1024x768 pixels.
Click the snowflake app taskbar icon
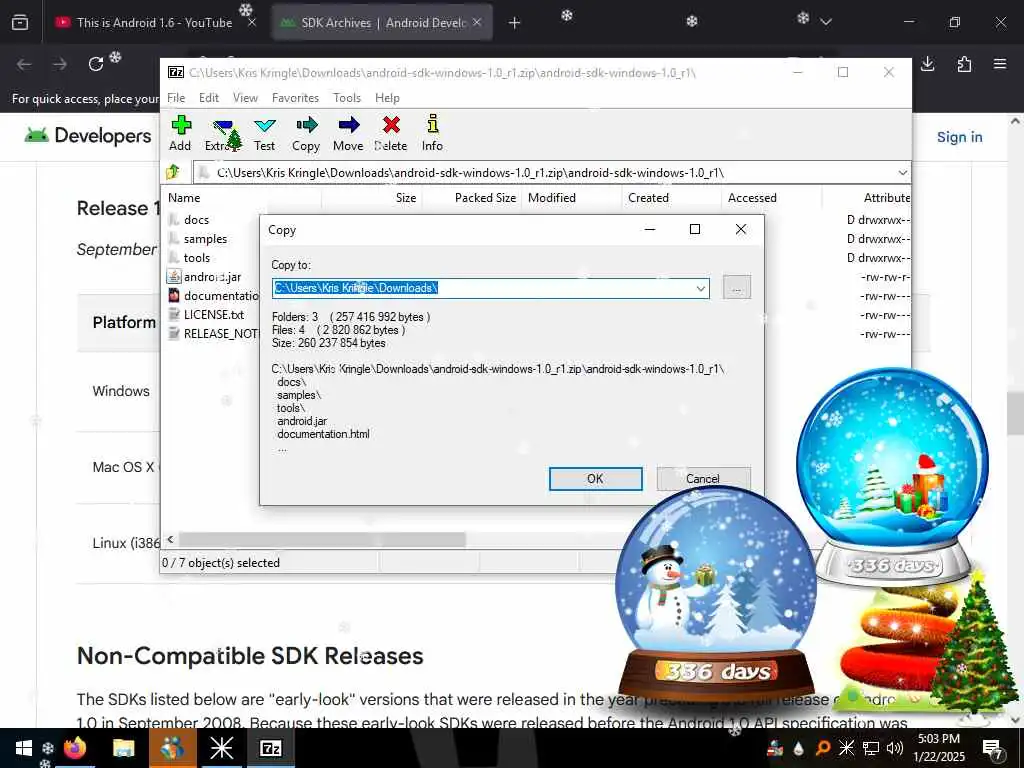coord(221,748)
